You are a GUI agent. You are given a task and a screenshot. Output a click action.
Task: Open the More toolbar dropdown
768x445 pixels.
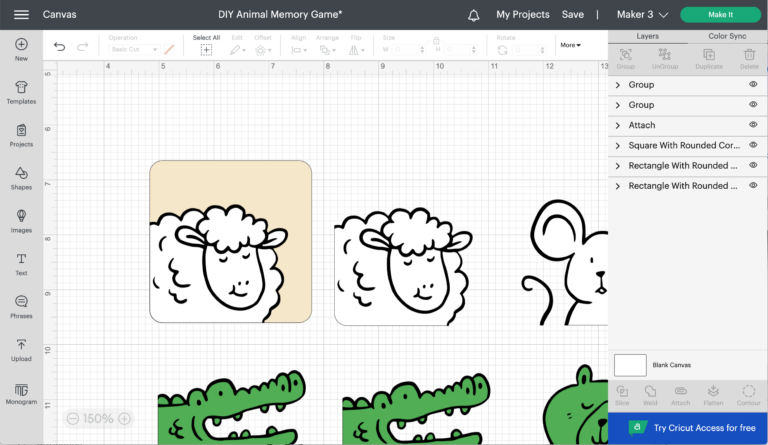pos(570,45)
